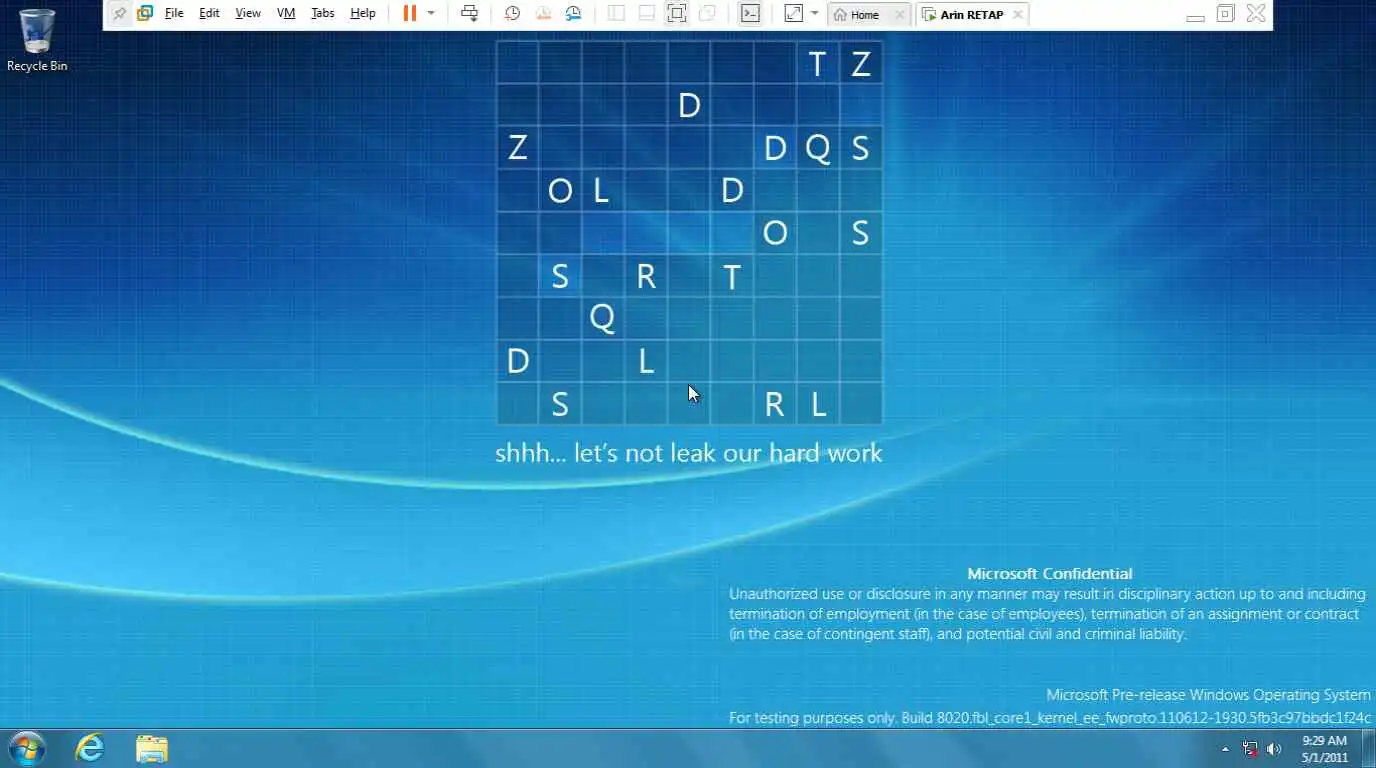
Task: Switch to Unity mode icon
Action: coord(707,14)
